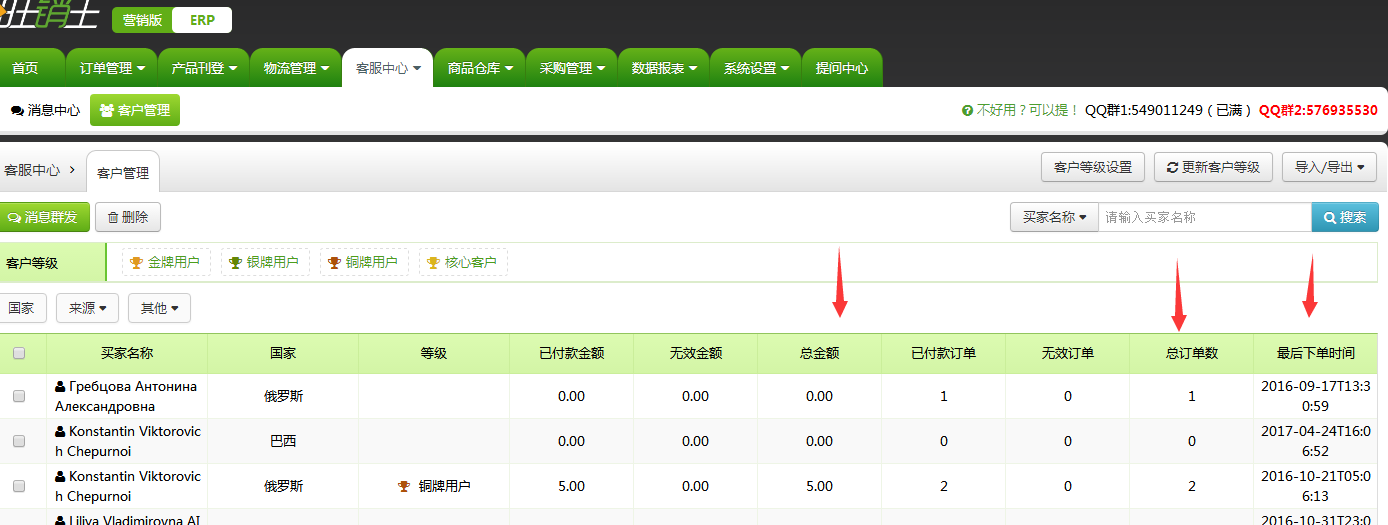Viewport: 1388px width, 525px height.
Task: Click the 消息群发 button
Action: 43,217
